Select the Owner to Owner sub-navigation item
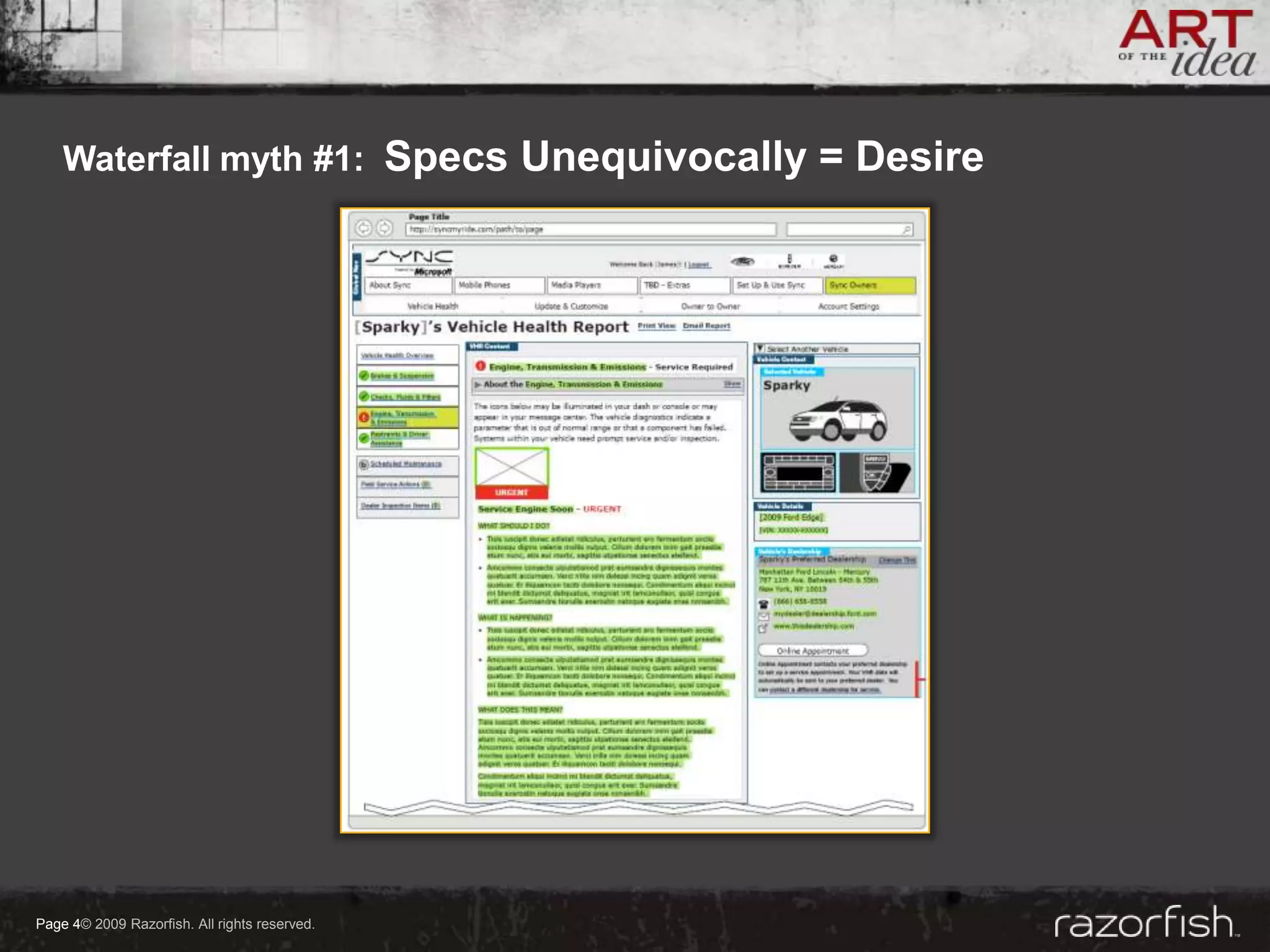The image size is (1270, 952). coord(710,306)
